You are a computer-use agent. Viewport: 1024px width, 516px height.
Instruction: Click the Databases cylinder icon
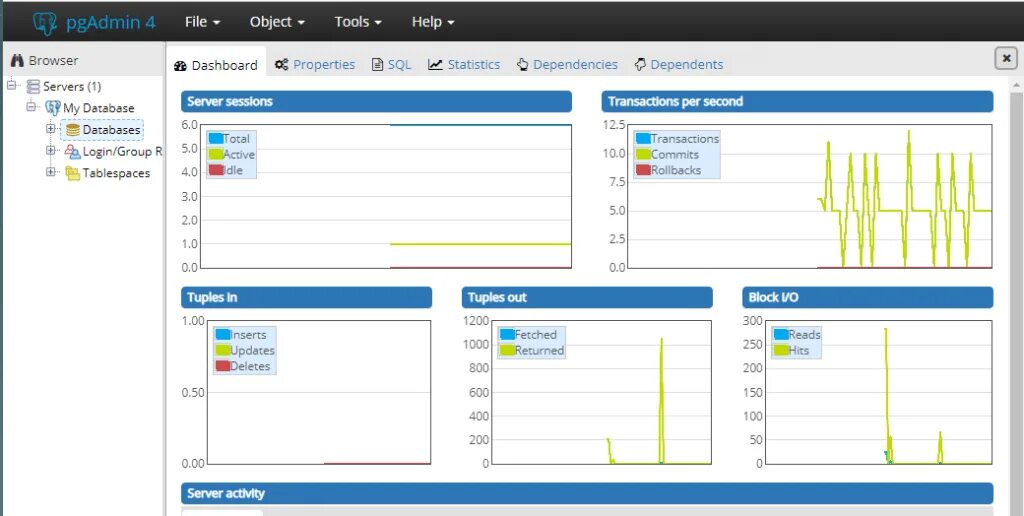(72, 130)
